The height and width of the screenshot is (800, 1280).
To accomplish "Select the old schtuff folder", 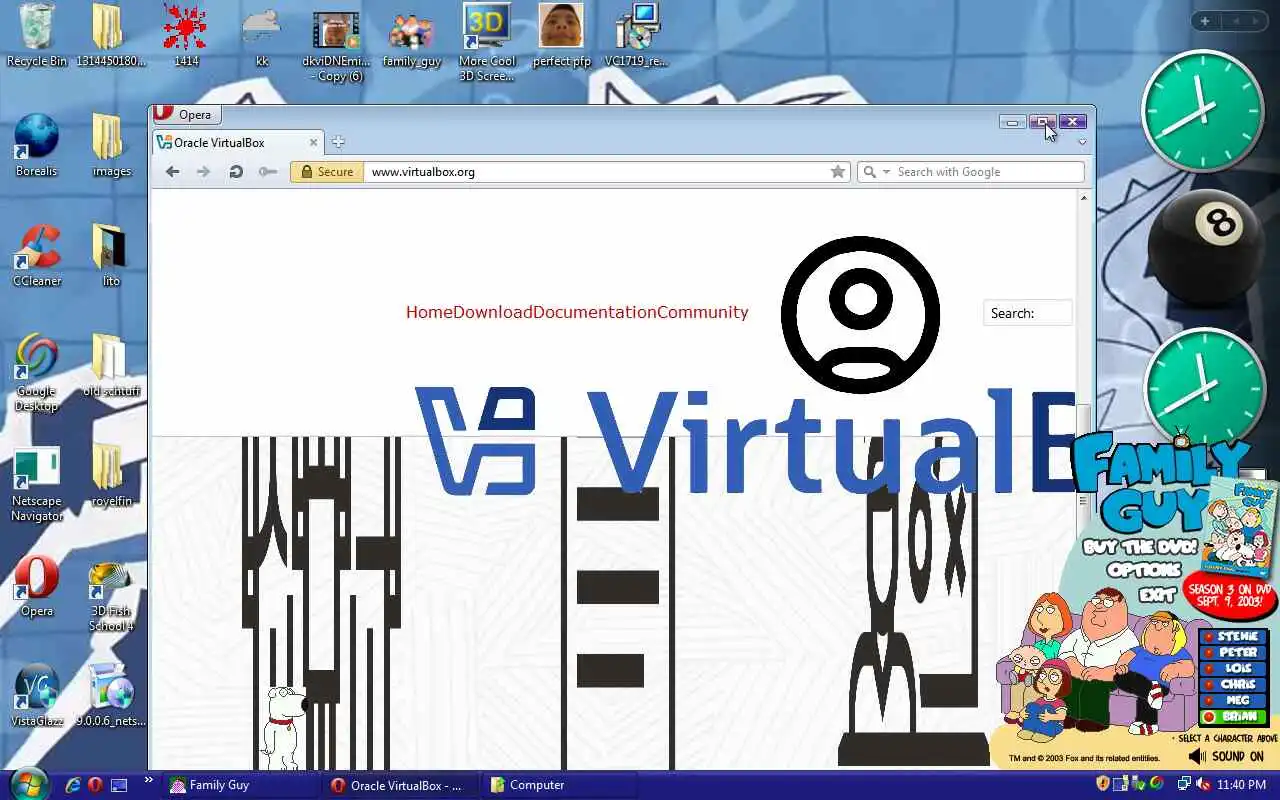I will point(111,365).
